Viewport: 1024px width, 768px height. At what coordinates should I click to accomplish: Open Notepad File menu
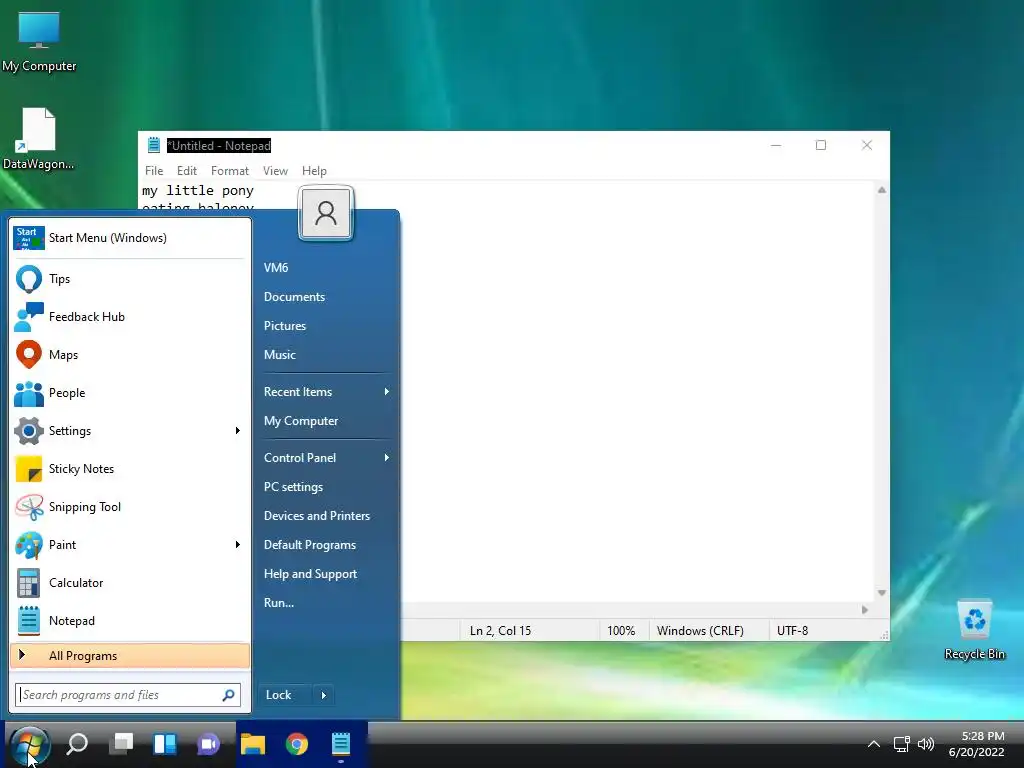pyautogui.click(x=154, y=170)
